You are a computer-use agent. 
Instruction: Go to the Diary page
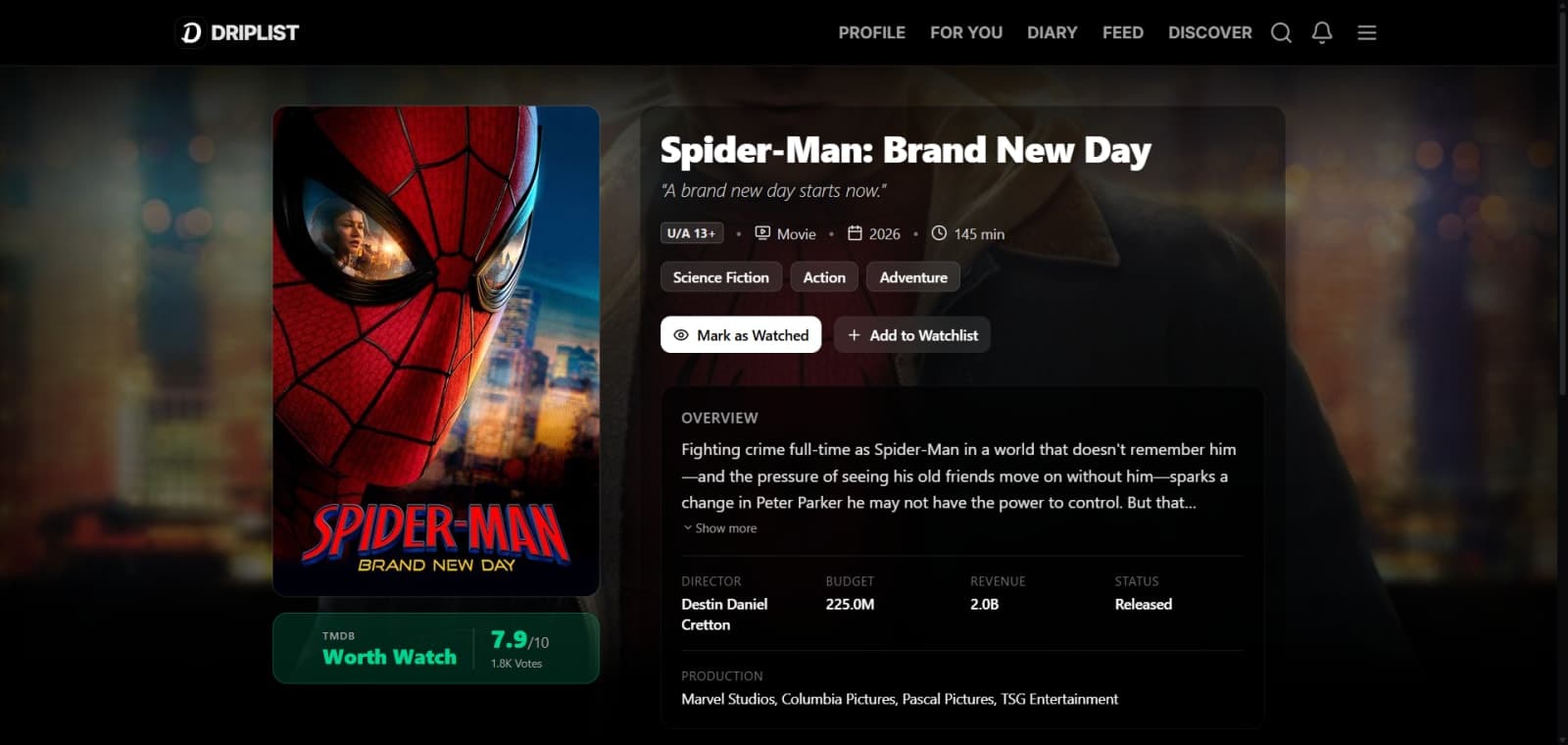click(x=1052, y=32)
